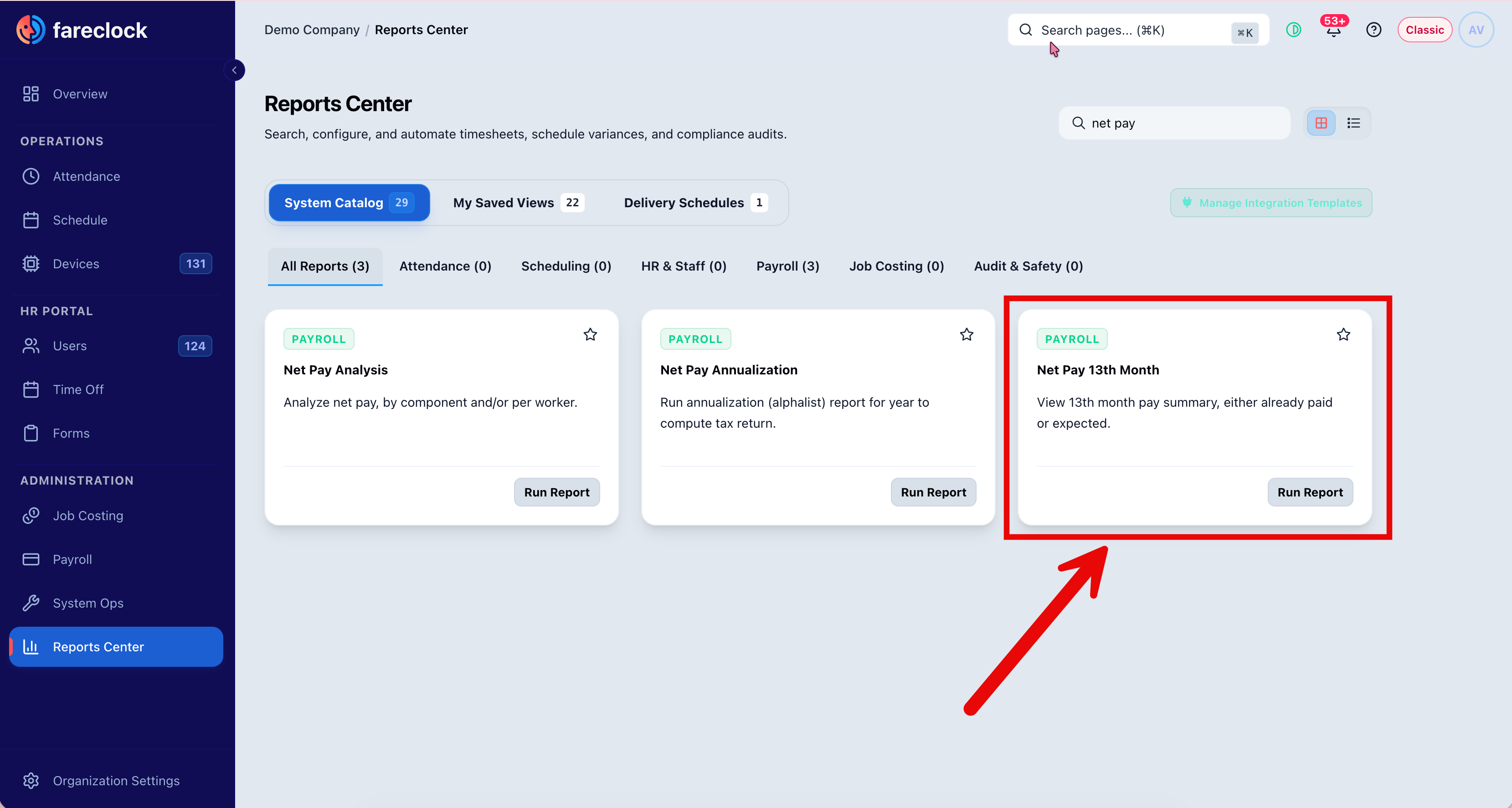Switch to grid view layout

coord(1321,123)
